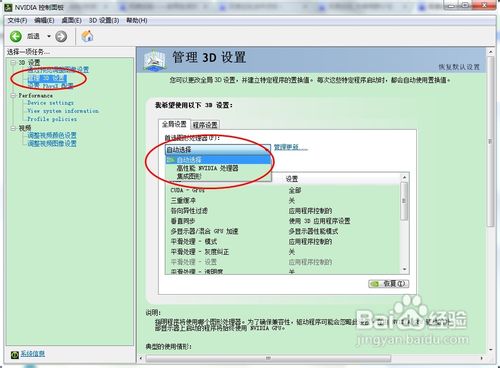
Task: Click main pane scroll-up arrow
Action: [490, 52]
